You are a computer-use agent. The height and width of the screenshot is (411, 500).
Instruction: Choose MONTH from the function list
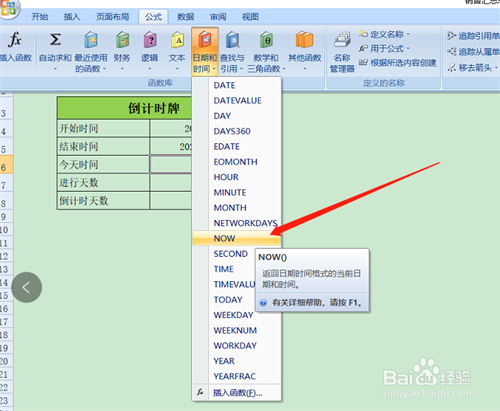pyautogui.click(x=237, y=208)
